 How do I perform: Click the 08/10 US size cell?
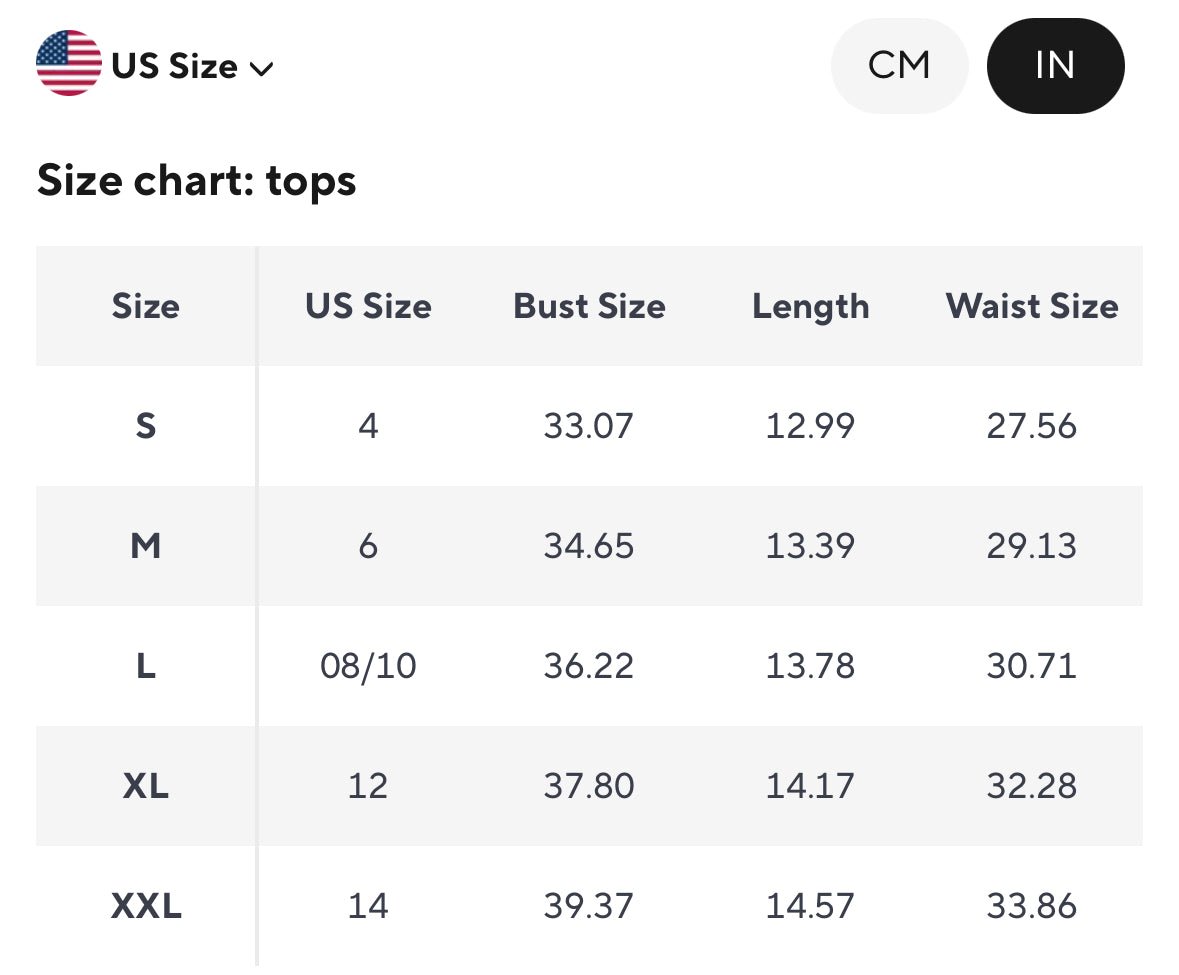pyautogui.click(x=368, y=666)
